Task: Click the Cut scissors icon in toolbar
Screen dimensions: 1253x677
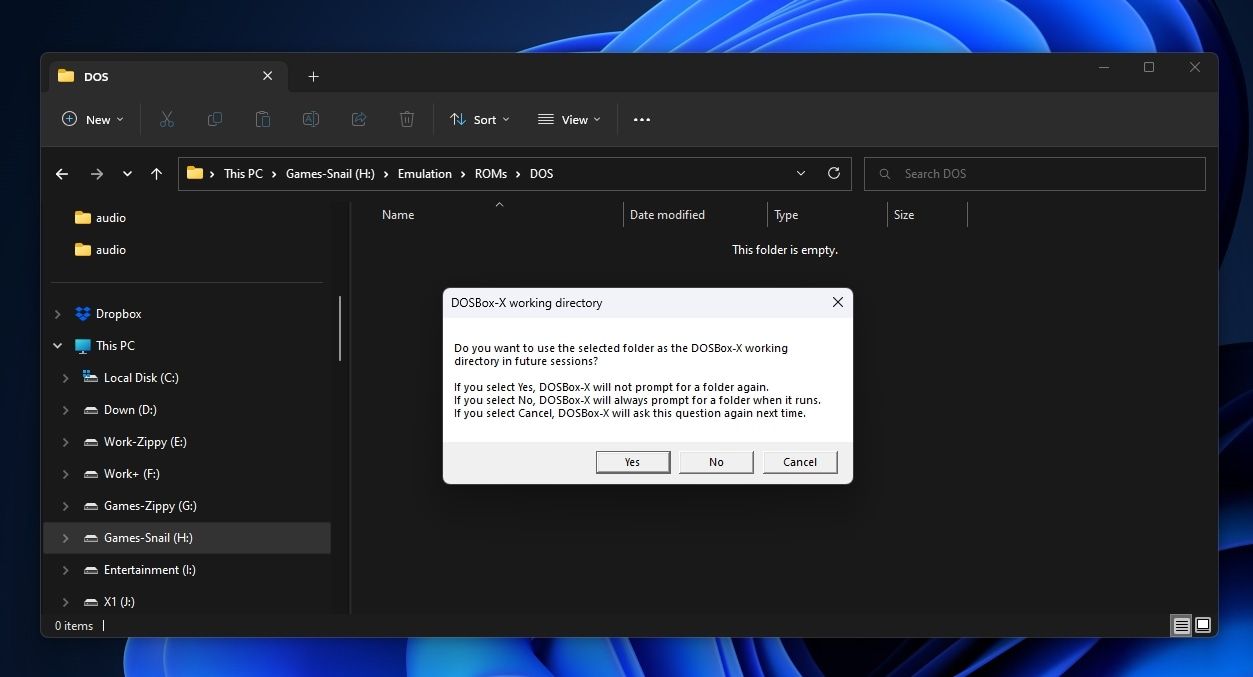Action: (167, 120)
